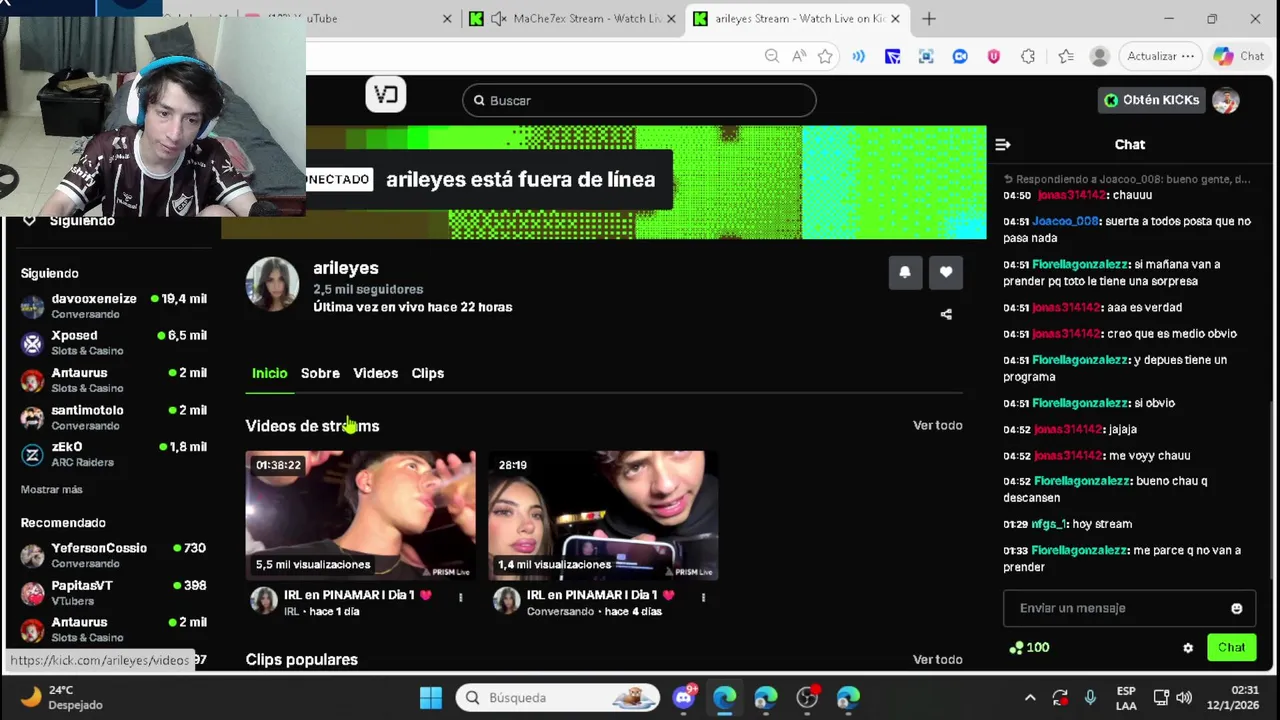Open zEkO channel in sidebar
Viewport: 1280px width, 720px height.
pos(114,454)
